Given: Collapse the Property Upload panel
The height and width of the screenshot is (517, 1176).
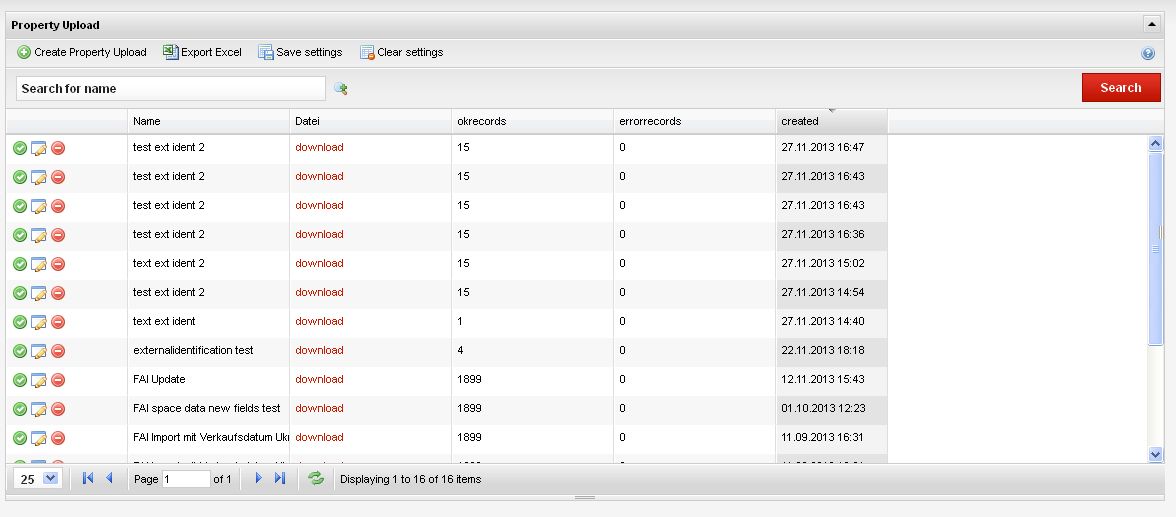Looking at the screenshot, I should coord(1152,25).
